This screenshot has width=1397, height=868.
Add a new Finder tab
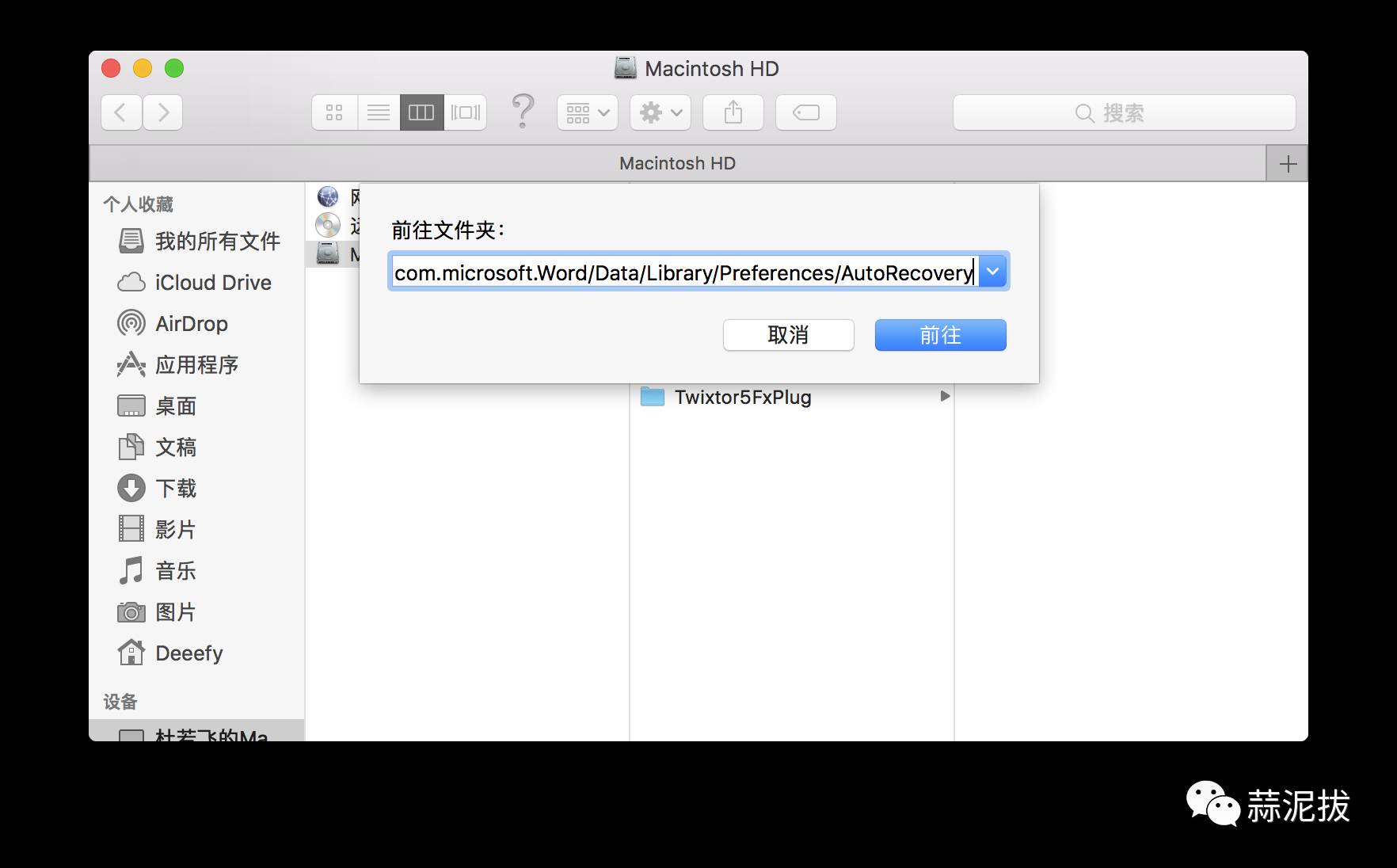click(x=1288, y=164)
